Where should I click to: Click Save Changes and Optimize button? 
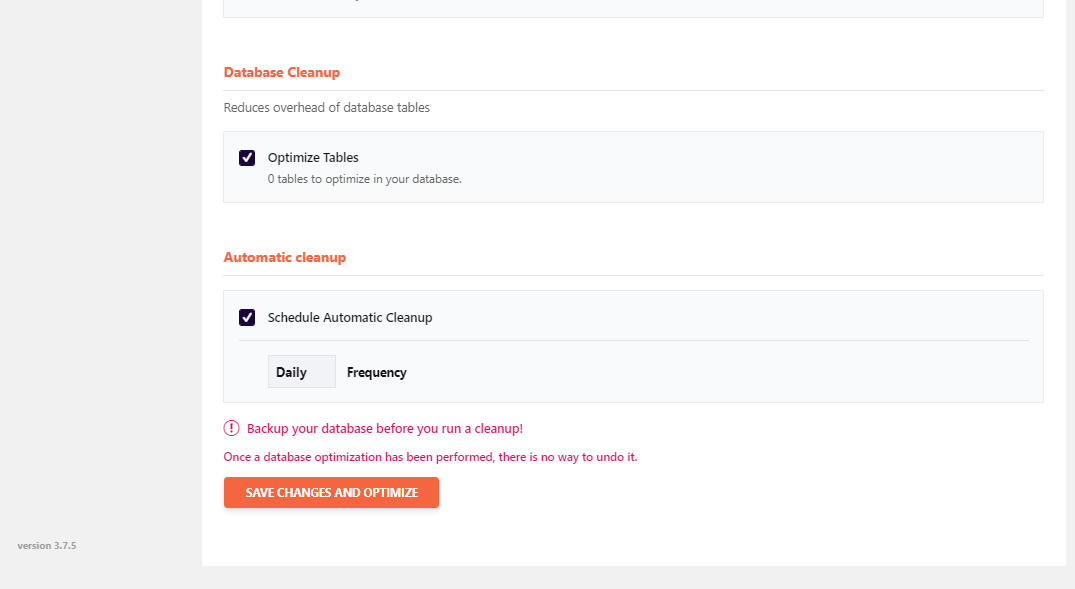[x=331, y=493]
